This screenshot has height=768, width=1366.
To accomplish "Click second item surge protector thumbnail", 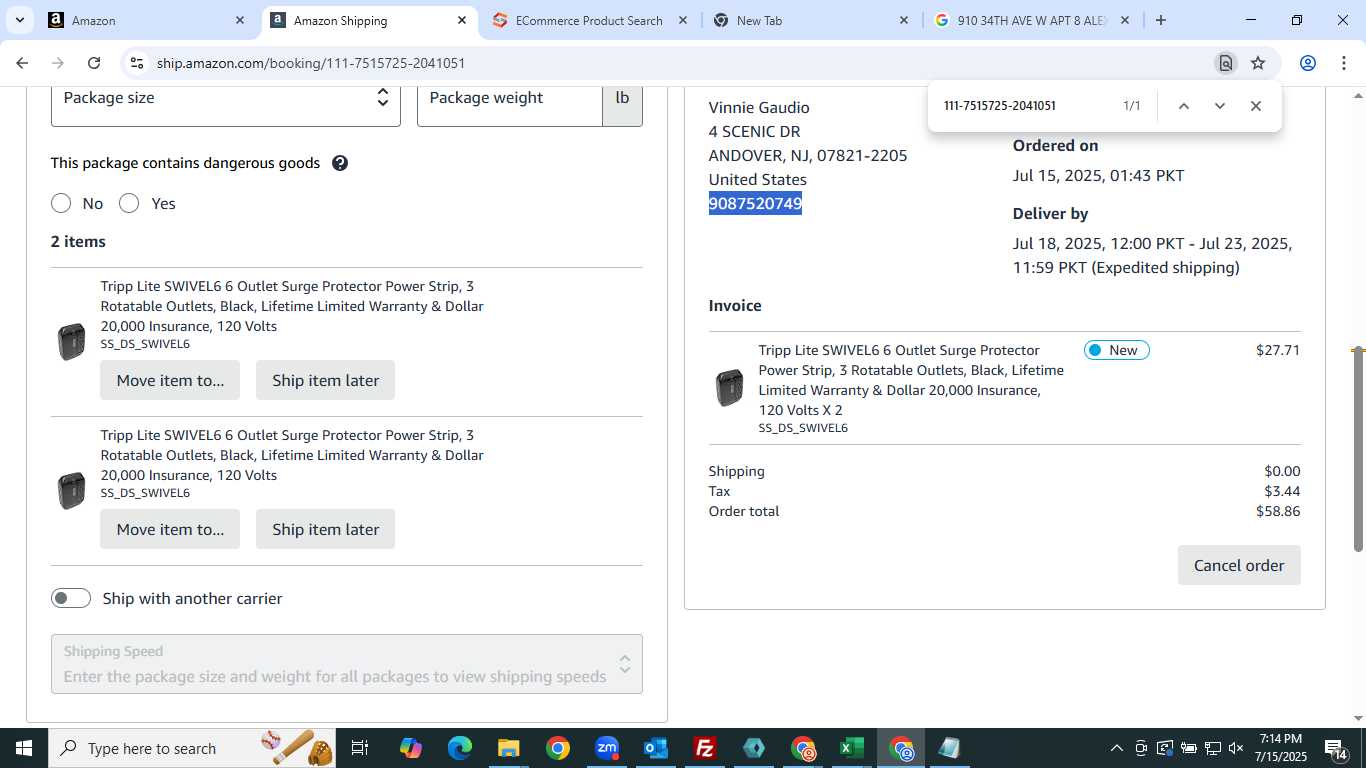I will pos(72,491).
